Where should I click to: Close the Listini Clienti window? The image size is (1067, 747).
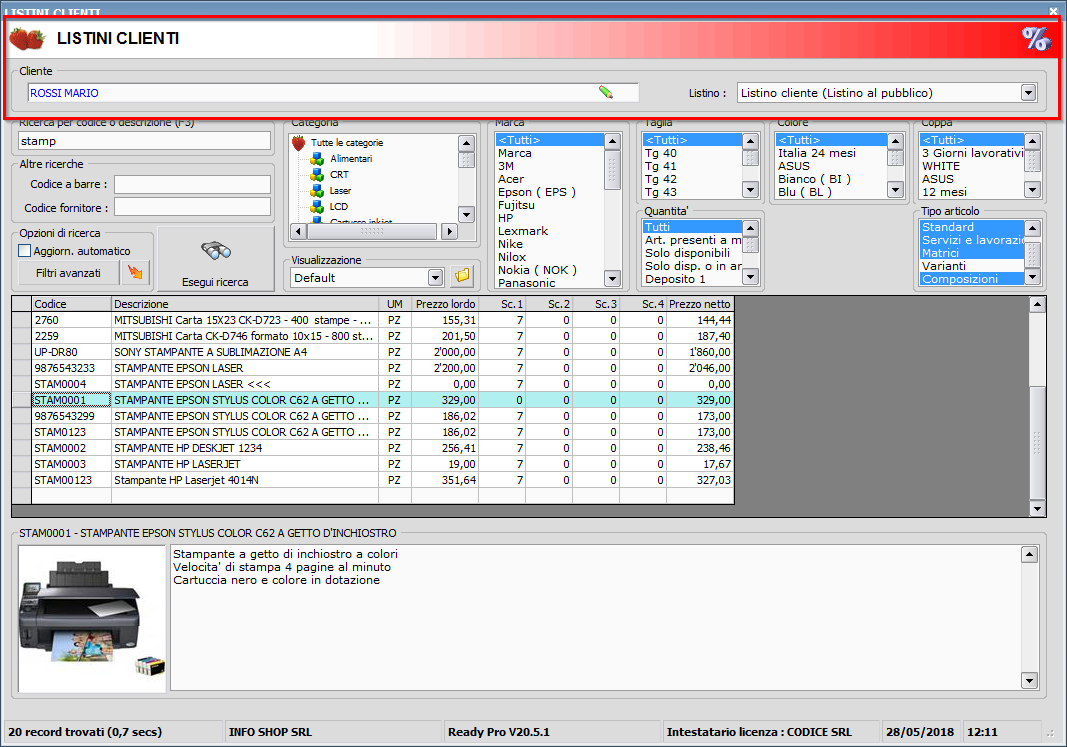click(1053, 12)
